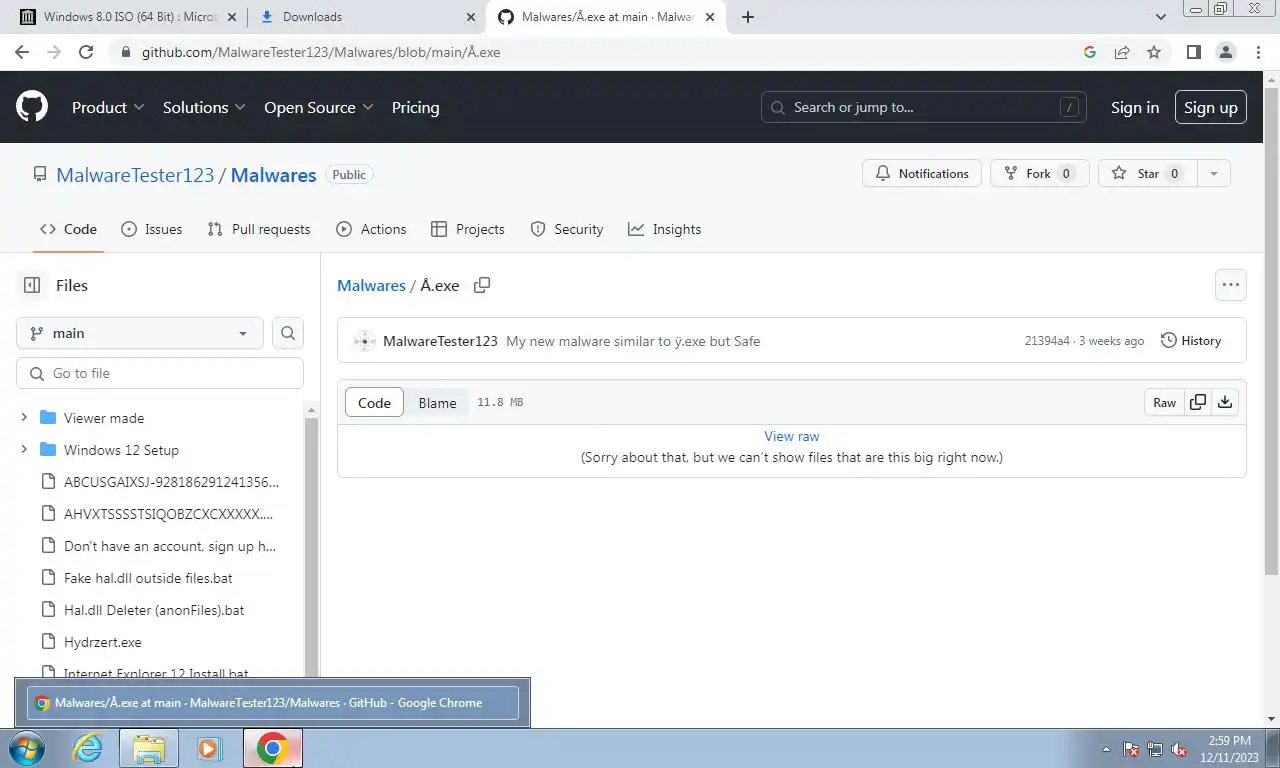Download raw file icon
Viewport: 1280px width, 768px height.
coord(1225,402)
